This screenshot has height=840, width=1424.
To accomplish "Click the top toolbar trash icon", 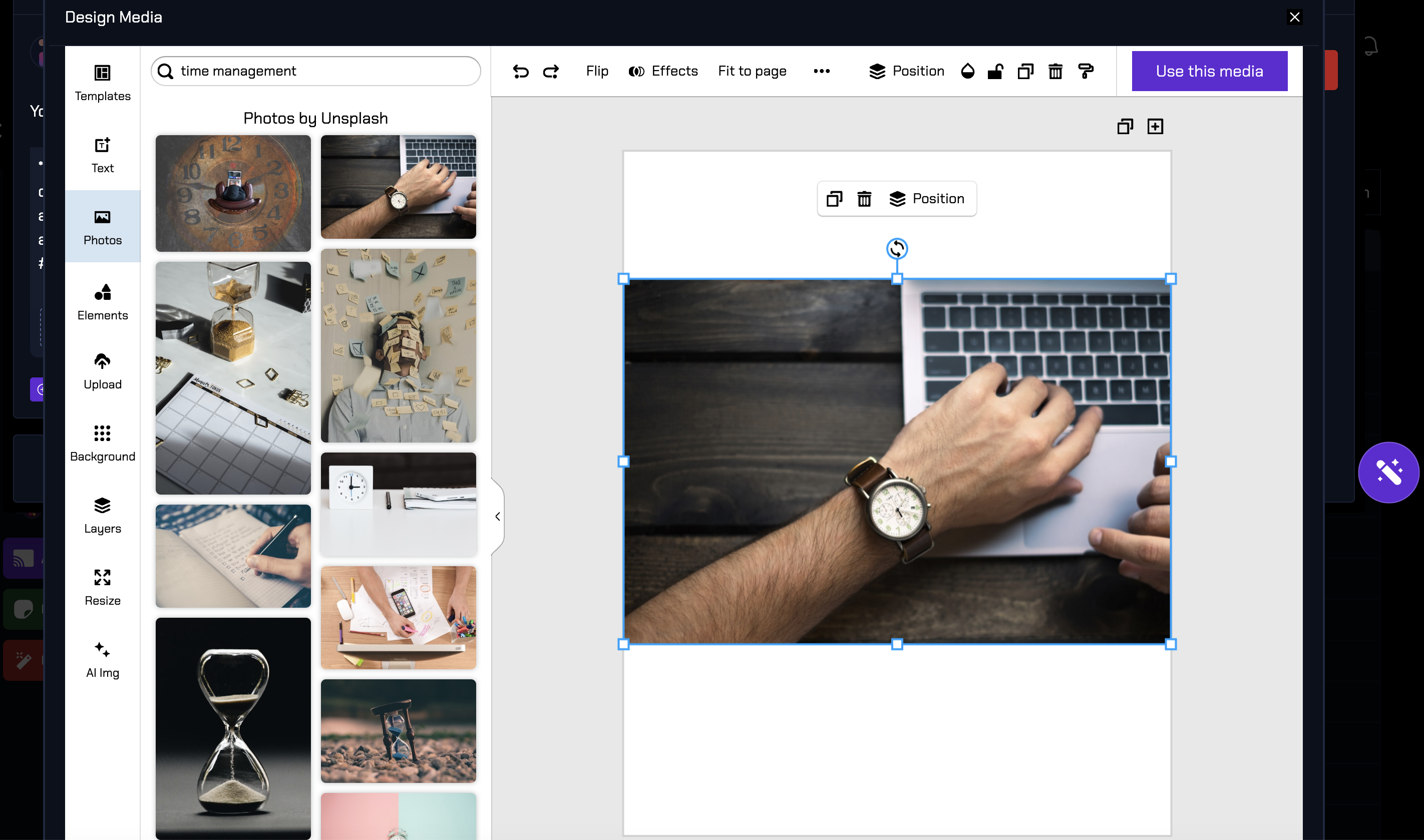I will click(x=1055, y=71).
